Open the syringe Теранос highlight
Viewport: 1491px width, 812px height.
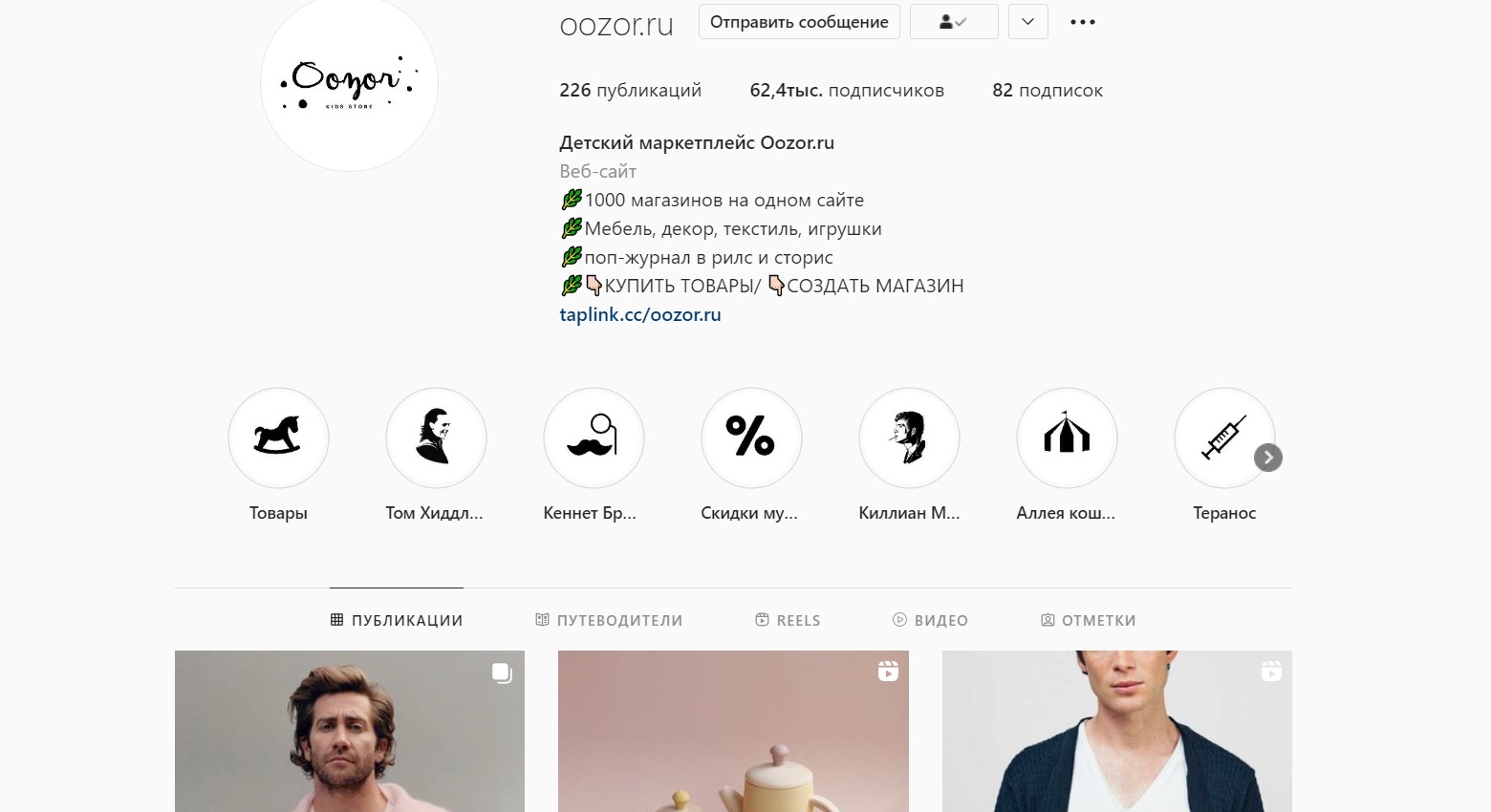tap(1224, 438)
